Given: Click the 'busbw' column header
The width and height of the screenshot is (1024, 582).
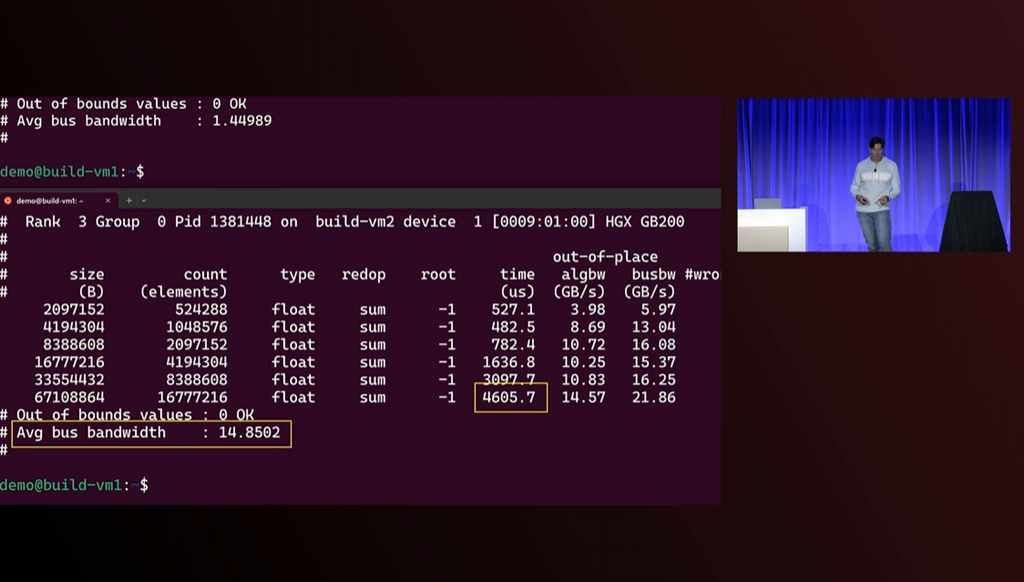Looking at the screenshot, I should 653,274.
